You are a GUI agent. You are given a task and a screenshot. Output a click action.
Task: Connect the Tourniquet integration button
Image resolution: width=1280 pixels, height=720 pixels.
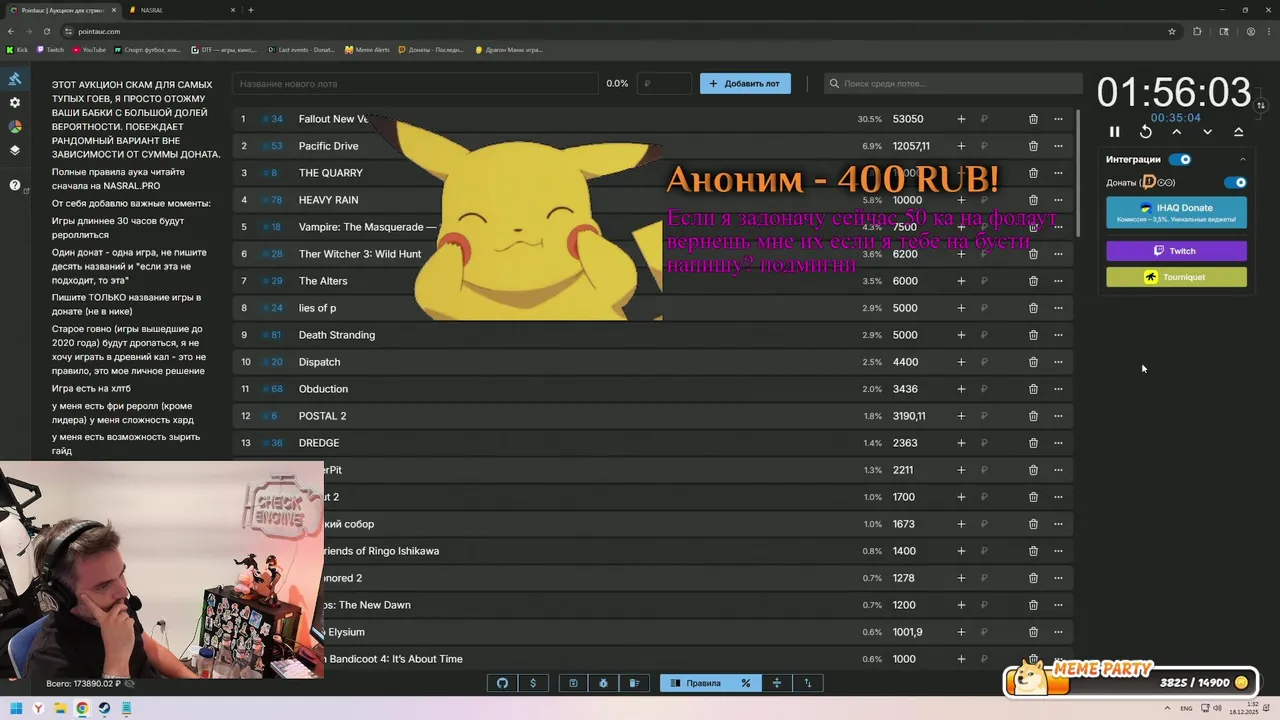coord(1176,277)
